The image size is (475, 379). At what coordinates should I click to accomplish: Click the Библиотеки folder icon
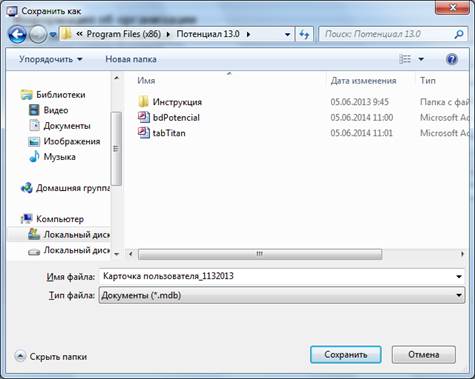click(x=26, y=95)
